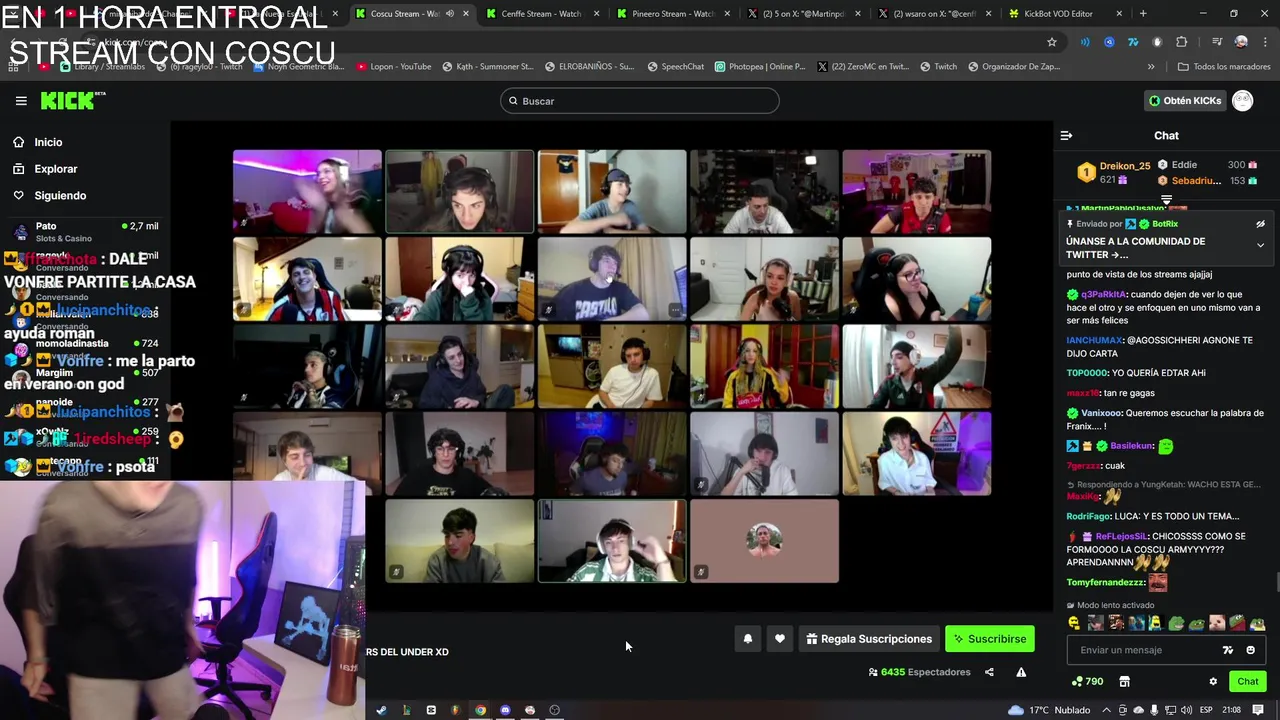Viewport: 1280px width, 720px height.
Task: Open the emoji picker in message box
Action: point(1250,650)
